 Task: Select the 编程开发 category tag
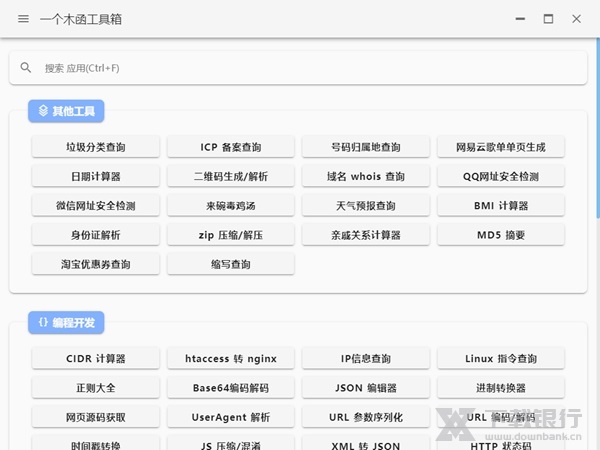[x=66, y=323]
